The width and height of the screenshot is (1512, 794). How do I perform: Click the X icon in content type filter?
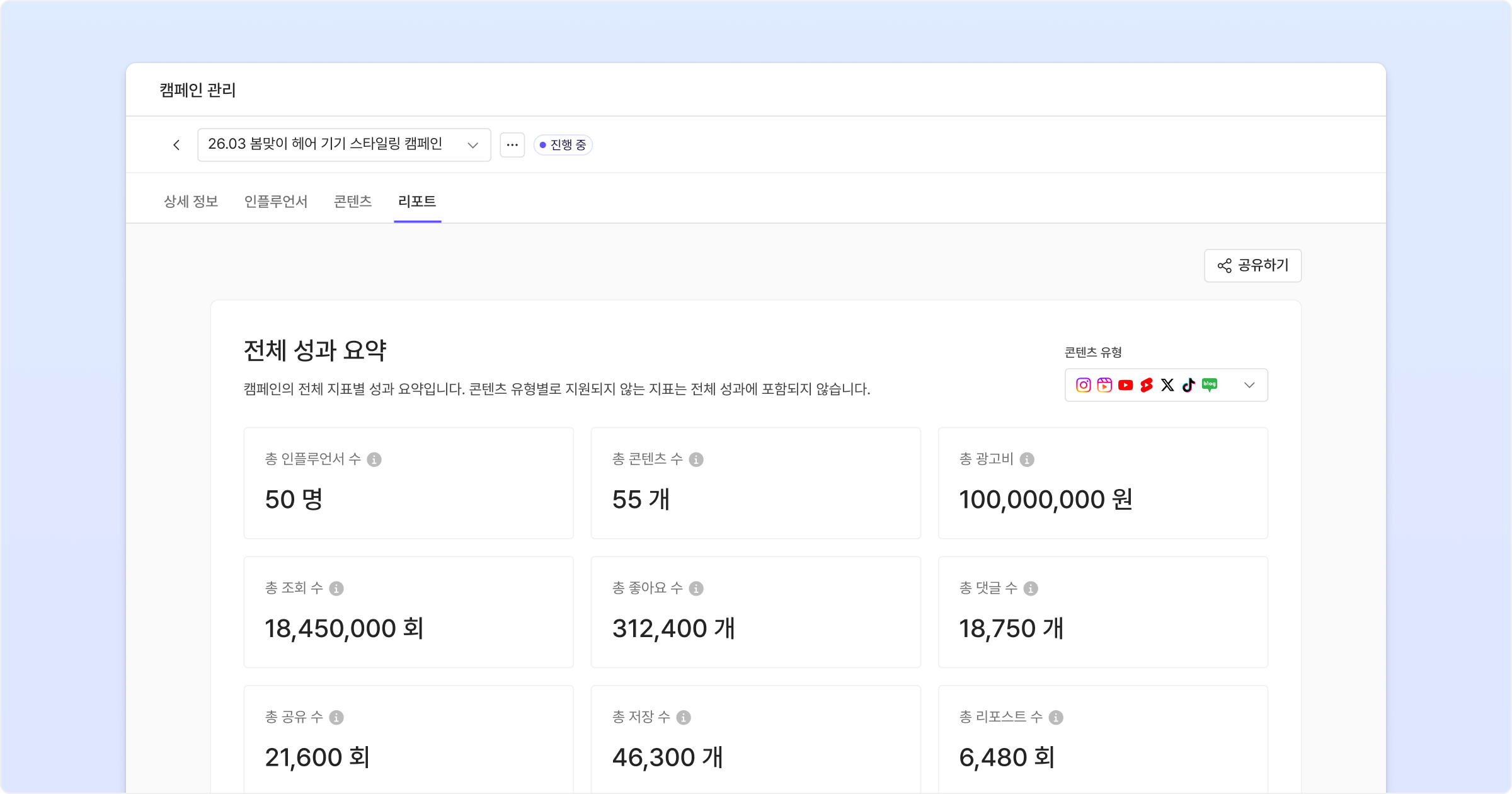tap(1167, 385)
